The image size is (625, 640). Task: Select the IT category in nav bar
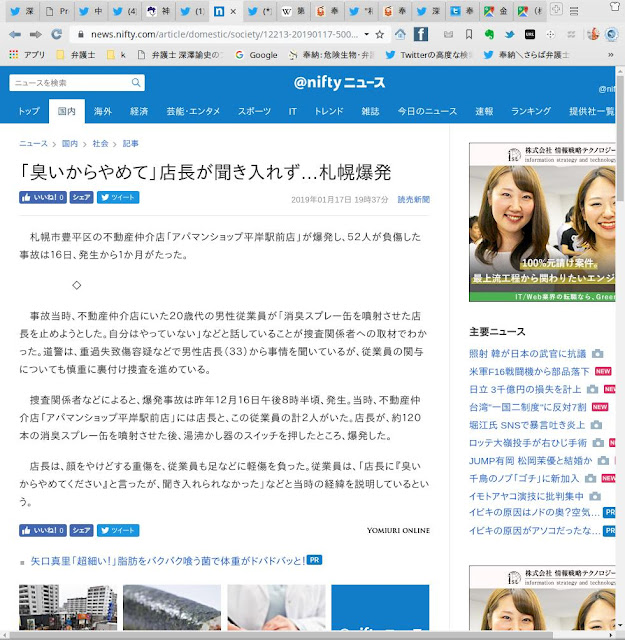pos(292,111)
